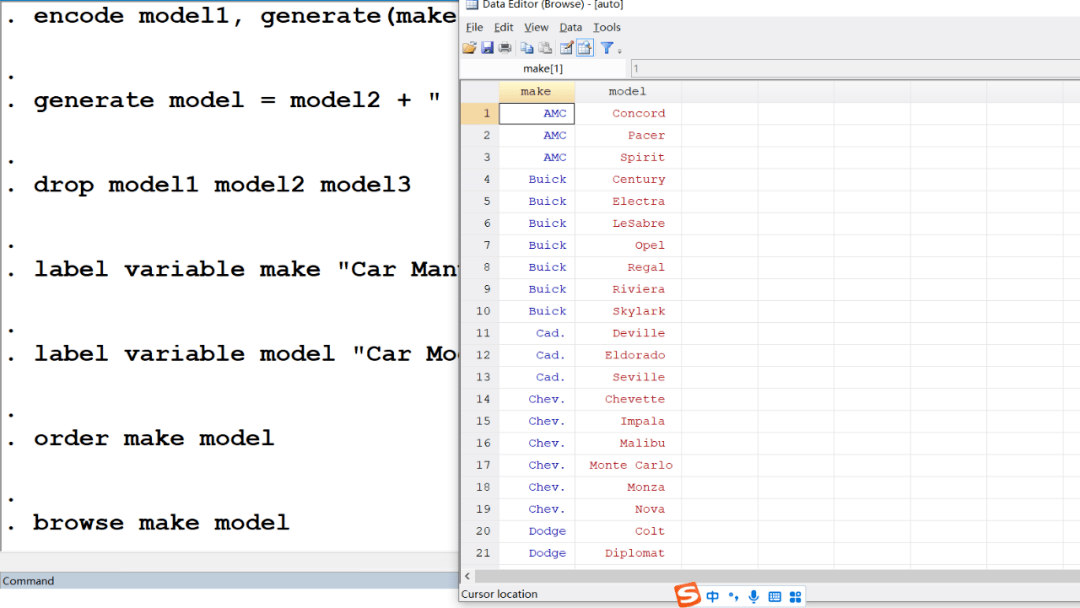Viewport: 1080px width, 608px height.
Task: Click the Paste toolbar icon
Action: tap(545, 48)
